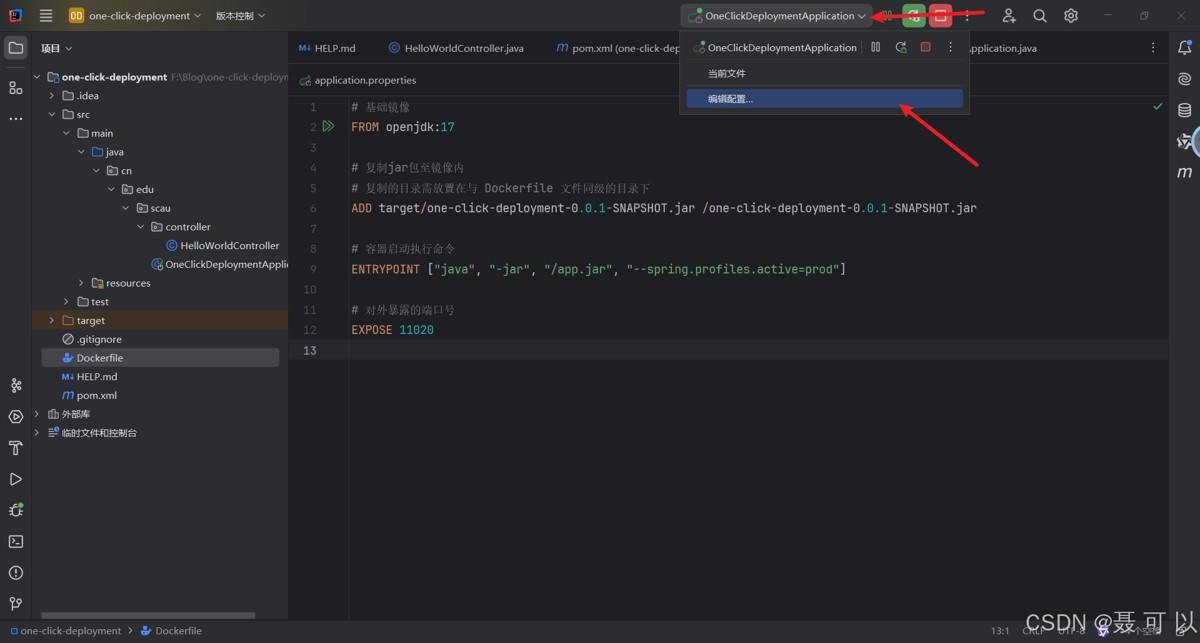Open the 版本控制 dropdown menu
Viewport: 1200px width, 643px height.
pos(240,16)
